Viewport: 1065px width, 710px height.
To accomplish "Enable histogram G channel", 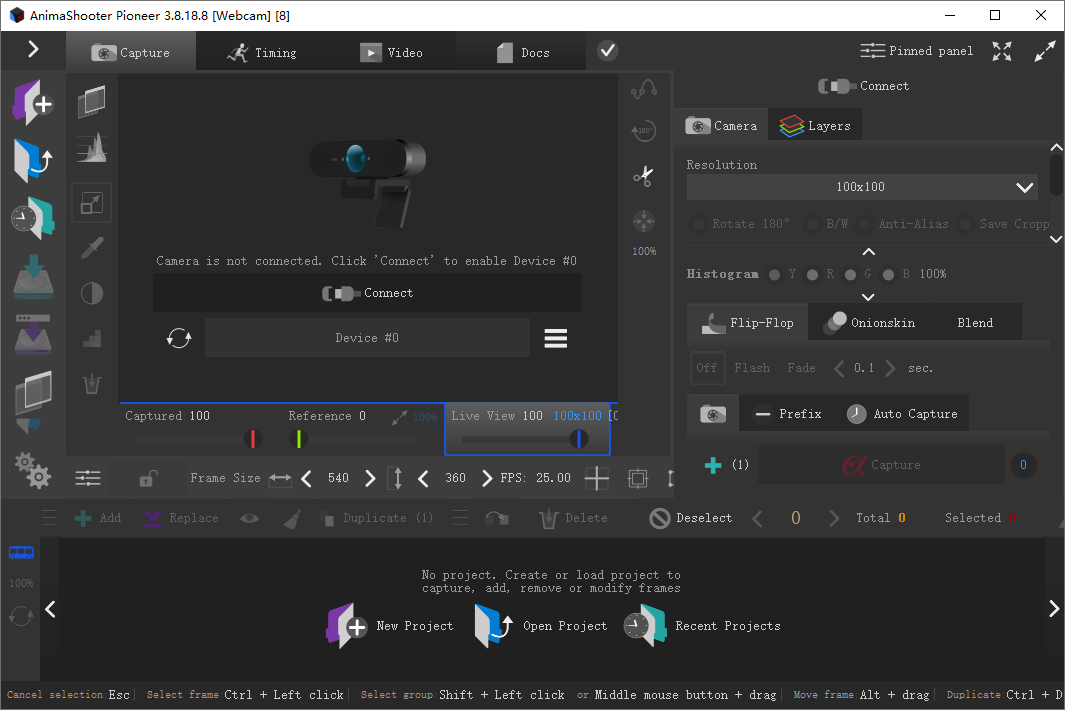I will 850,274.
